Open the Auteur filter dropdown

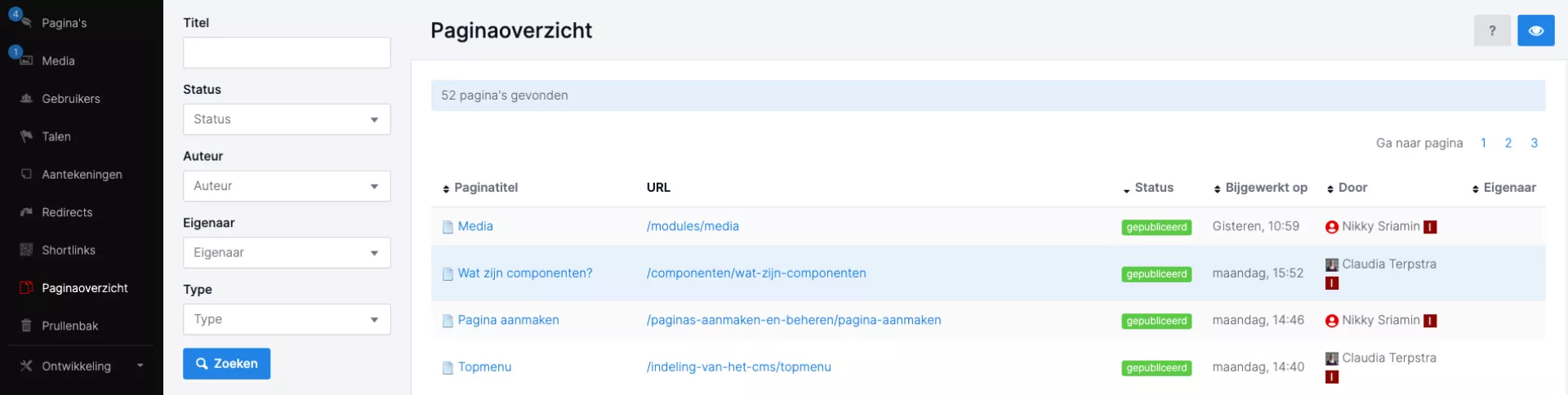tap(287, 186)
